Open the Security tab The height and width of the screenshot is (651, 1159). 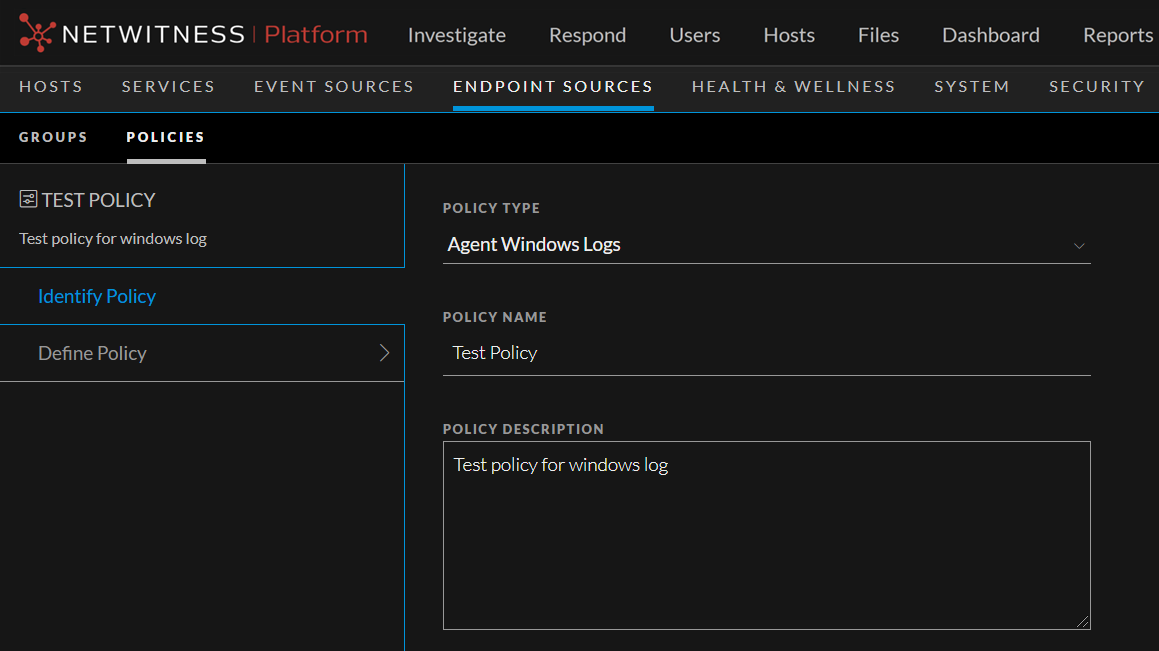click(1096, 87)
